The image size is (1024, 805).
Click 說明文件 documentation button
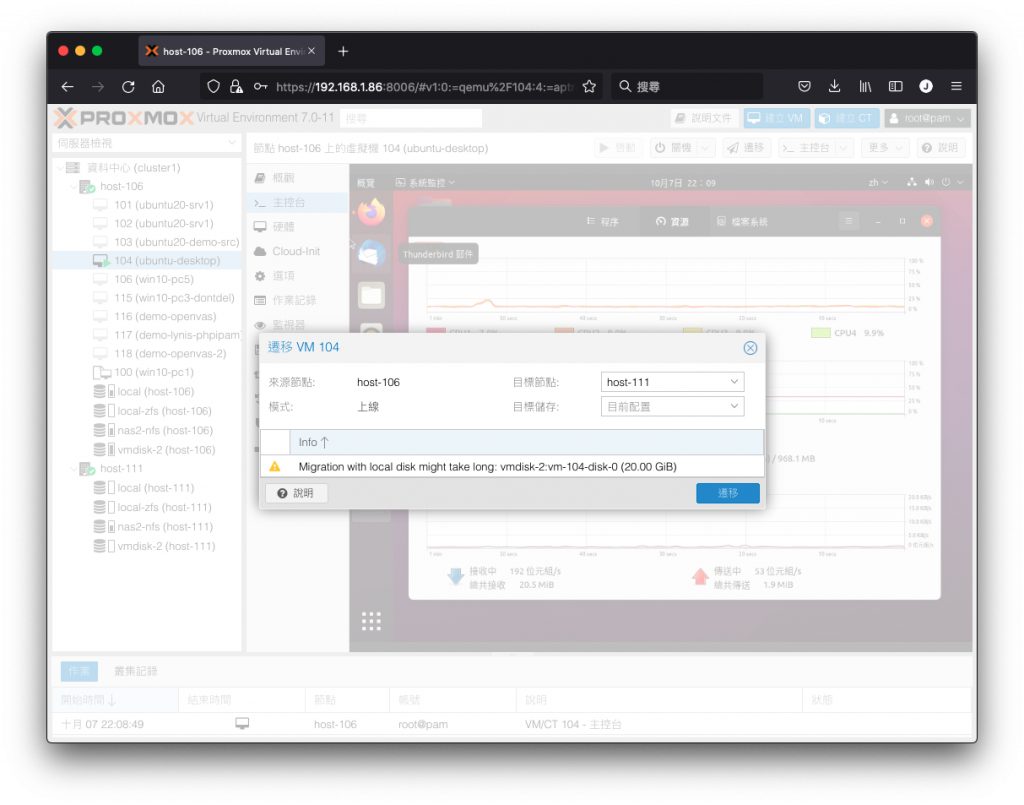[704, 118]
